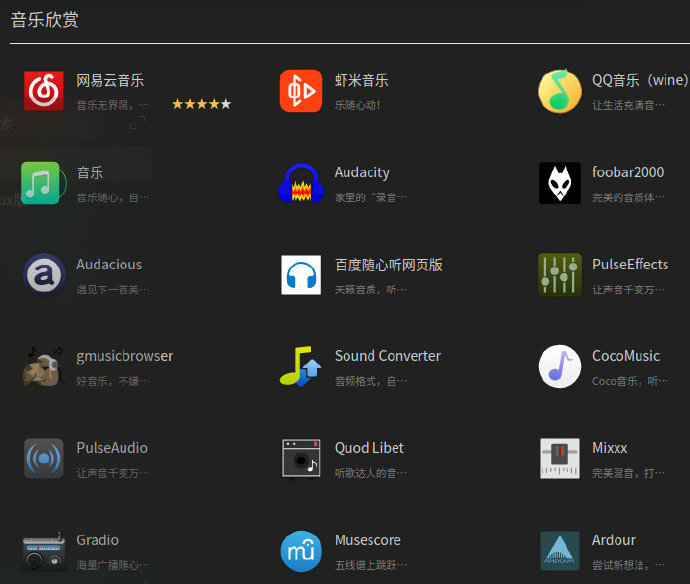The image size is (690, 584).
Task: Open the NetEase Cloud Music (网易云音乐) icon
Action: click(x=44, y=91)
